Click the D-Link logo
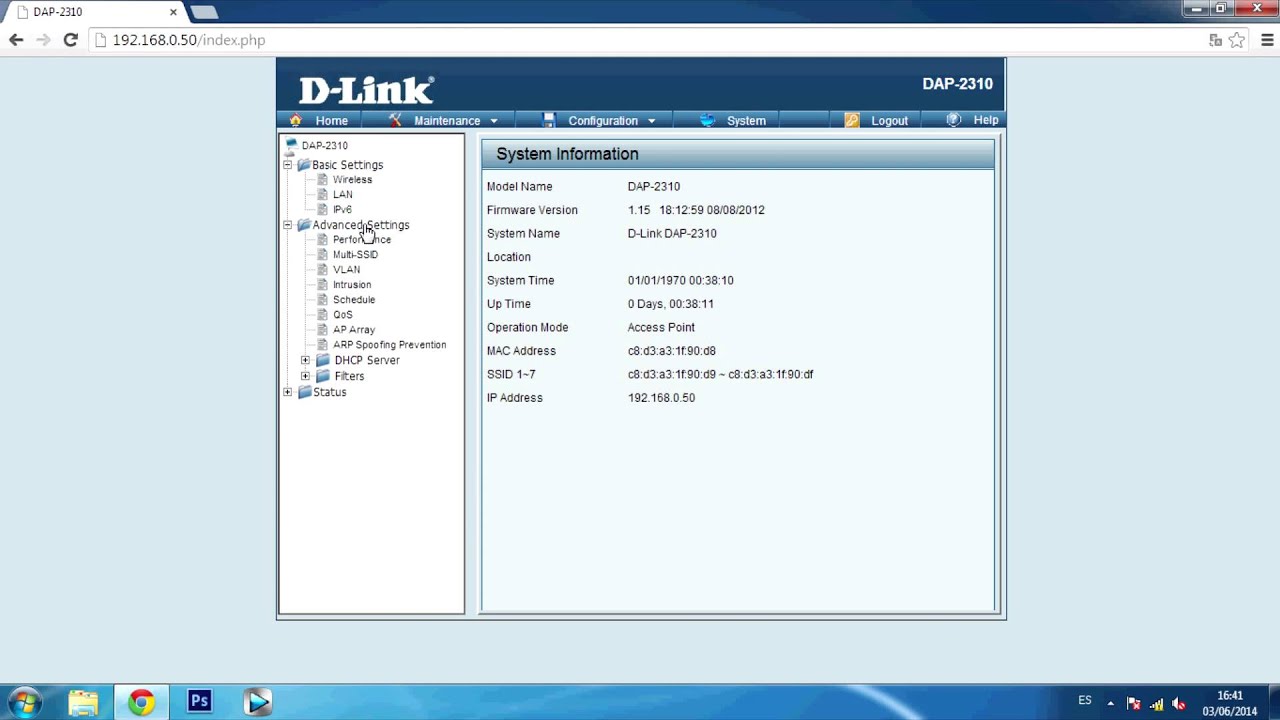 coord(366,88)
